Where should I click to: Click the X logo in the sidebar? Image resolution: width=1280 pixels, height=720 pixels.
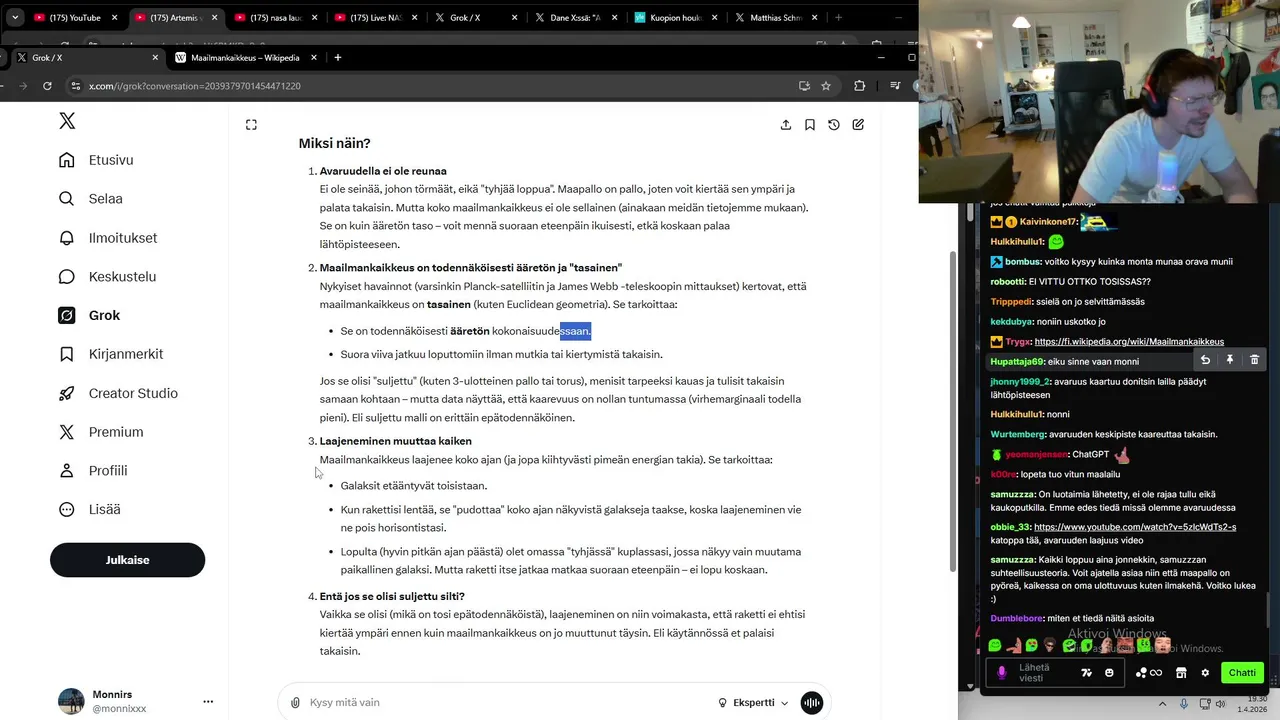67,121
